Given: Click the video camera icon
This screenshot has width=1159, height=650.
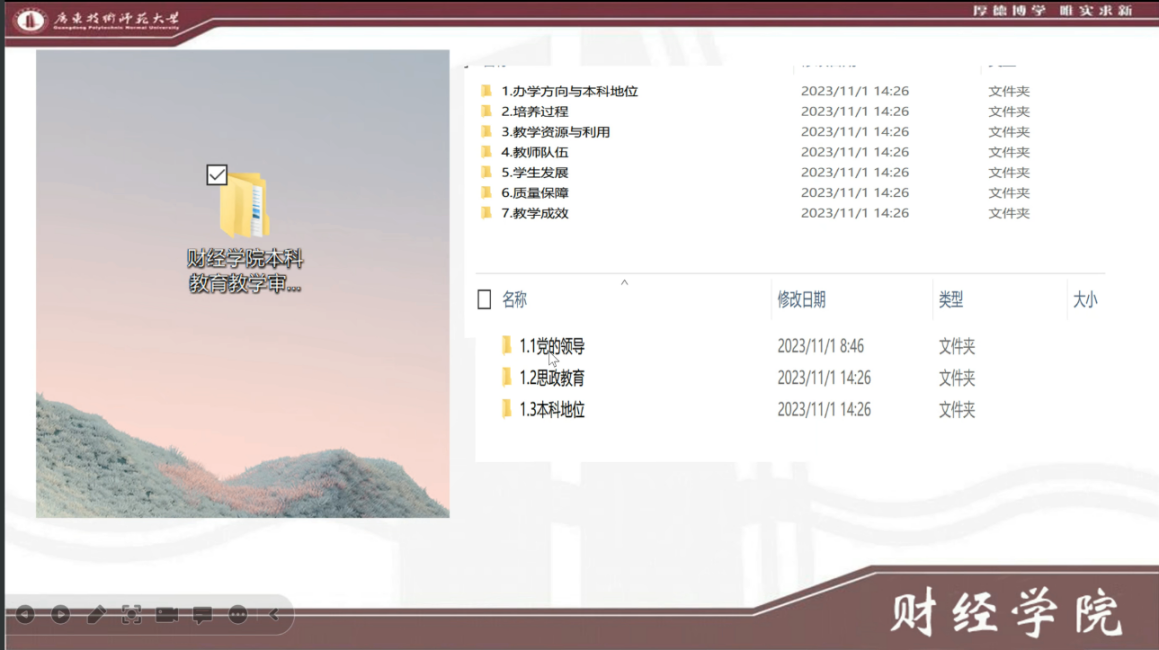Looking at the screenshot, I should point(167,614).
